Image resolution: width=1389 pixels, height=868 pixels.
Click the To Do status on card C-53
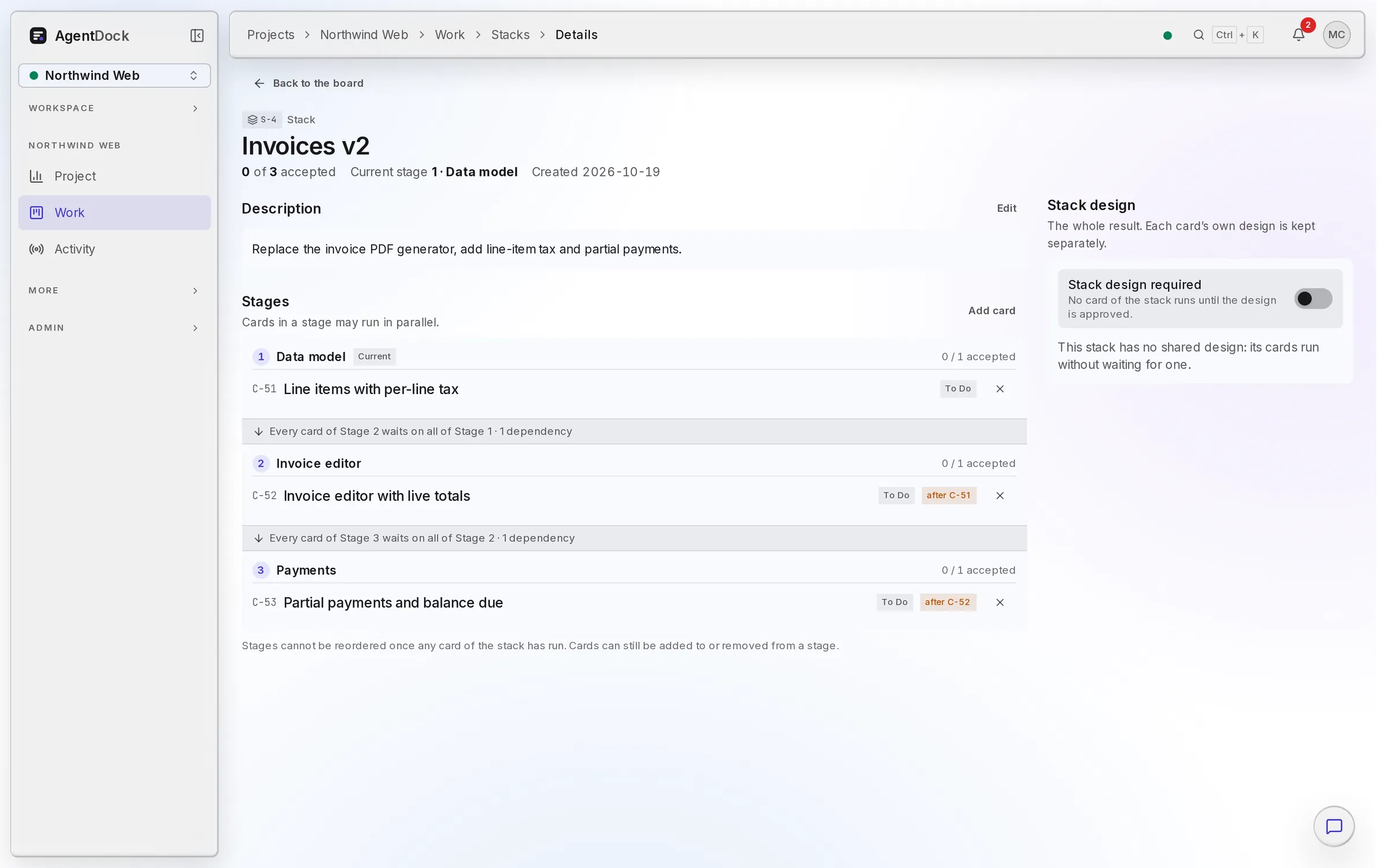(x=895, y=602)
